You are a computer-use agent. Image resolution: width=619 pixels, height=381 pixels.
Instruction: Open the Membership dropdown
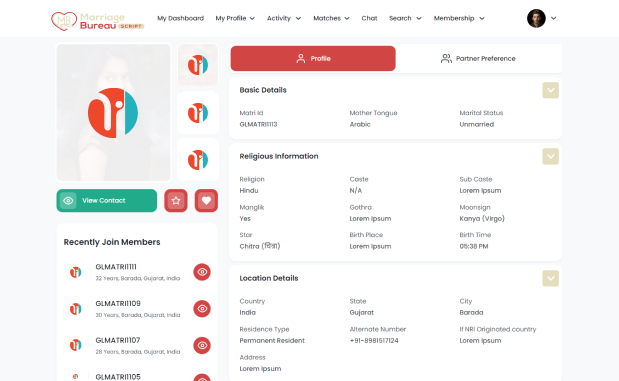459,18
